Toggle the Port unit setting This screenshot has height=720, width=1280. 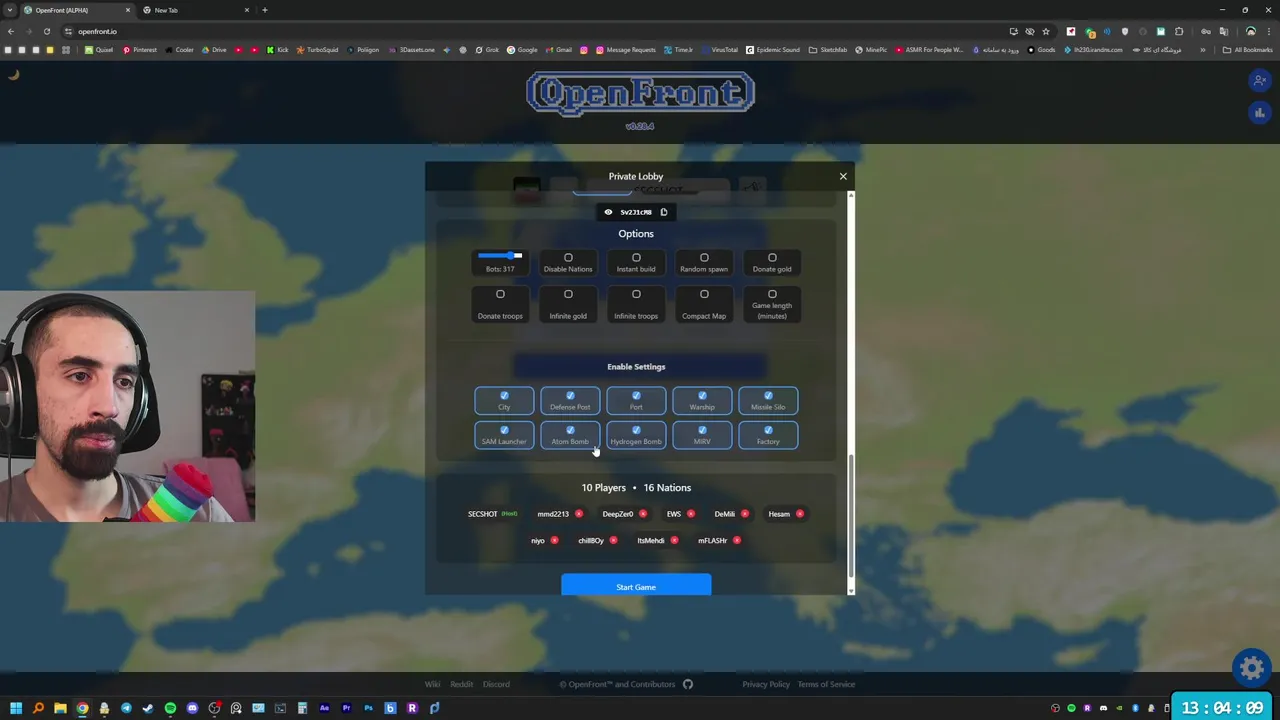pyautogui.click(x=636, y=400)
